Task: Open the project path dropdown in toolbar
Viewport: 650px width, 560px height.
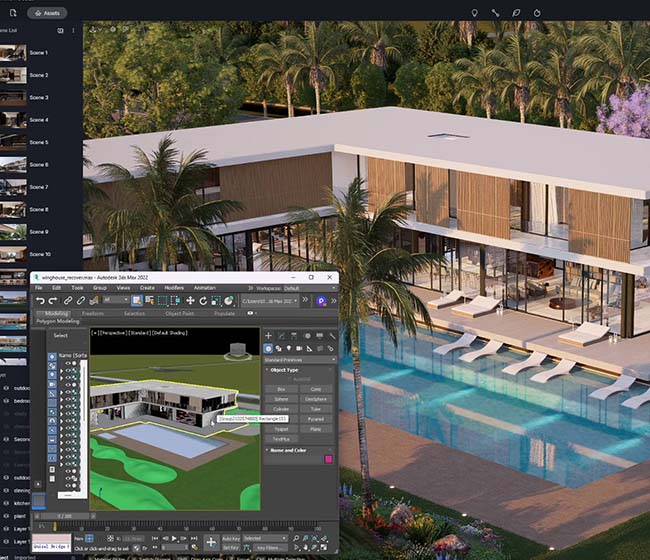Action: click(x=269, y=301)
